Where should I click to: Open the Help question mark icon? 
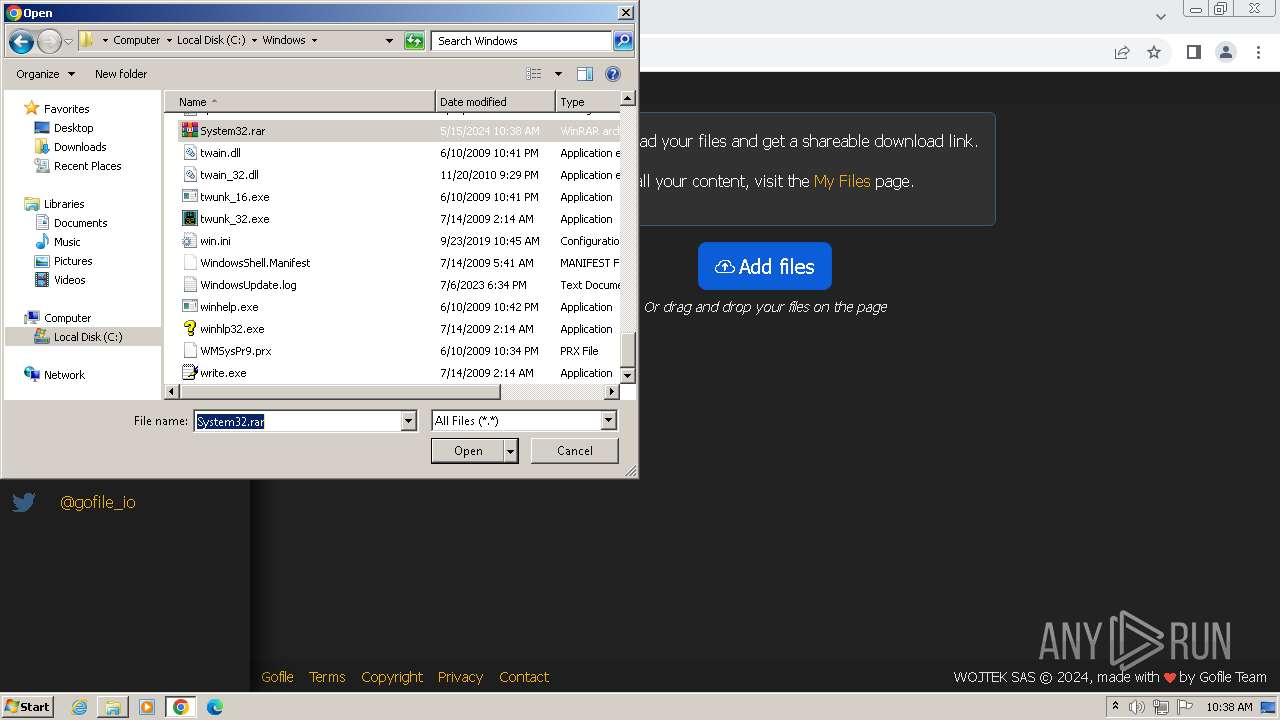613,74
